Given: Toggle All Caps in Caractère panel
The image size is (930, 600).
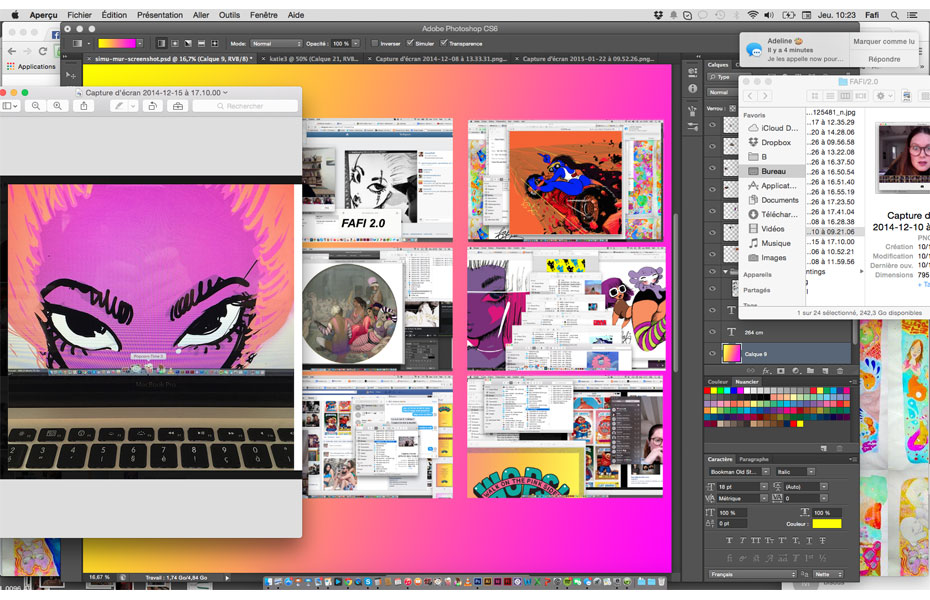Looking at the screenshot, I should 755,540.
